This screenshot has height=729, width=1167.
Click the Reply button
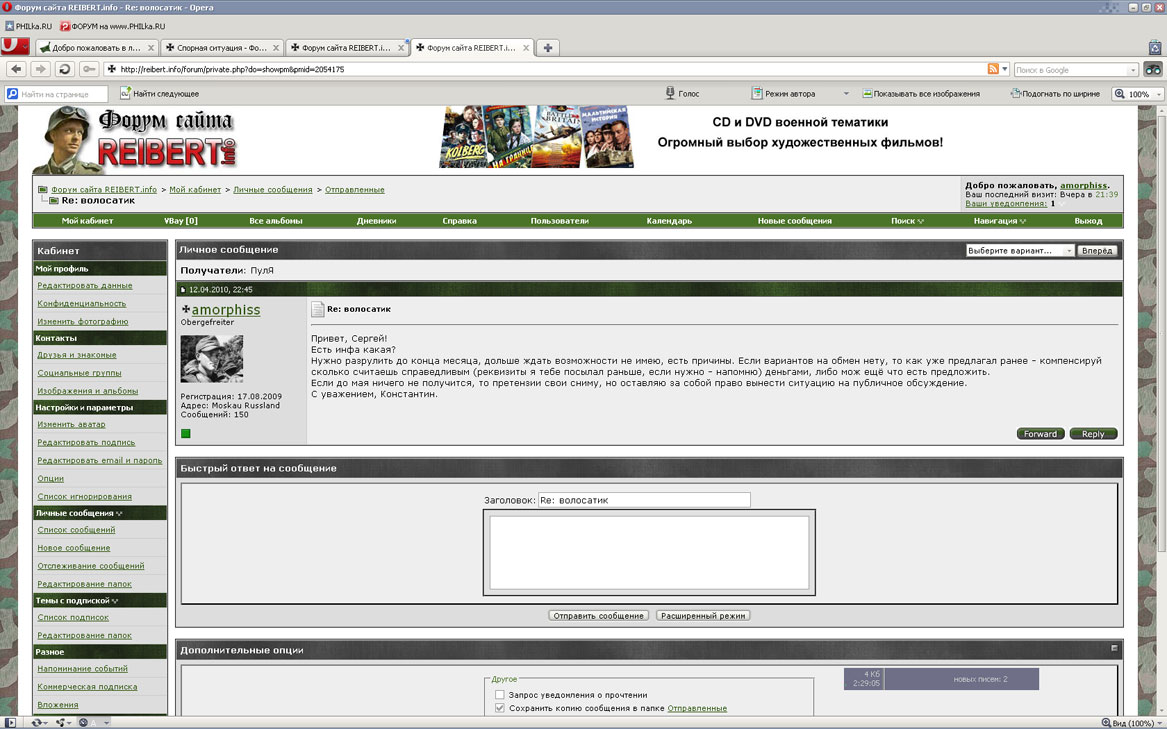coord(1093,434)
